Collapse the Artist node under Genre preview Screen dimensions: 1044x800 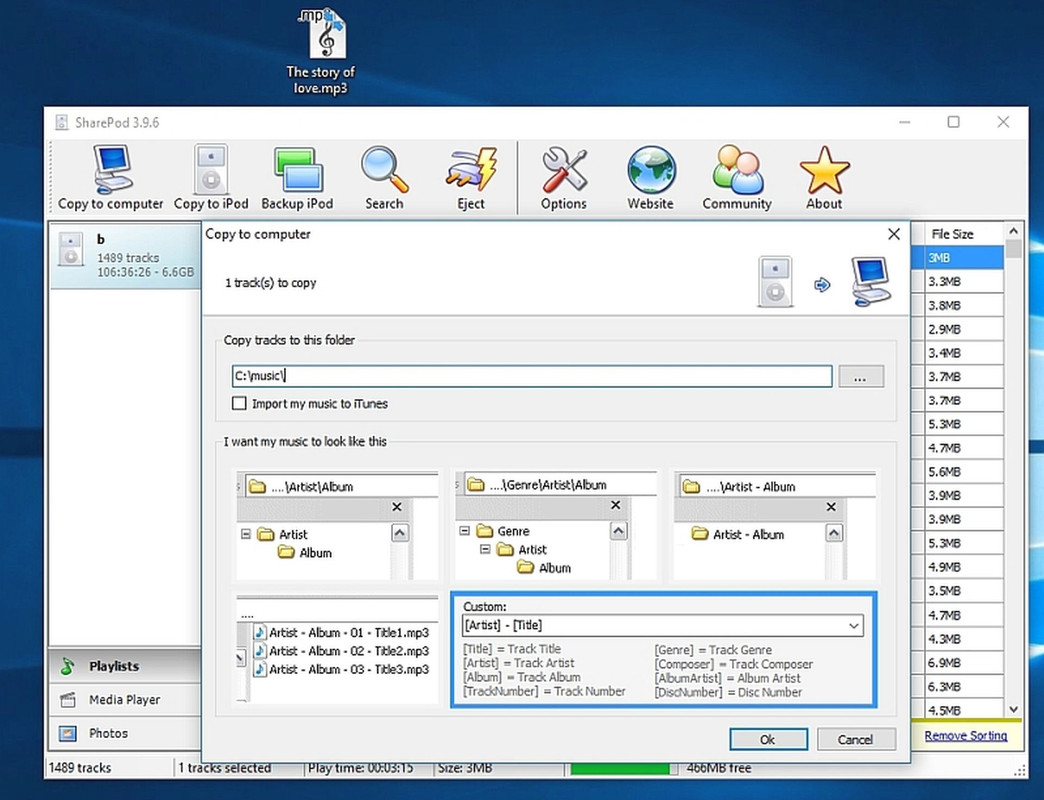click(485, 549)
